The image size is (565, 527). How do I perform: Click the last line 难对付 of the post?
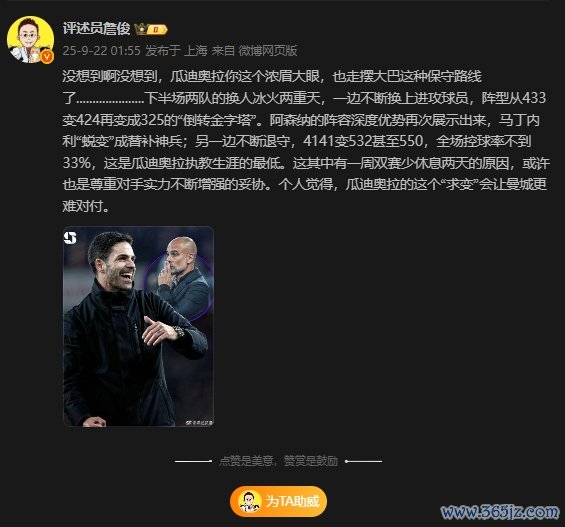pos(86,206)
